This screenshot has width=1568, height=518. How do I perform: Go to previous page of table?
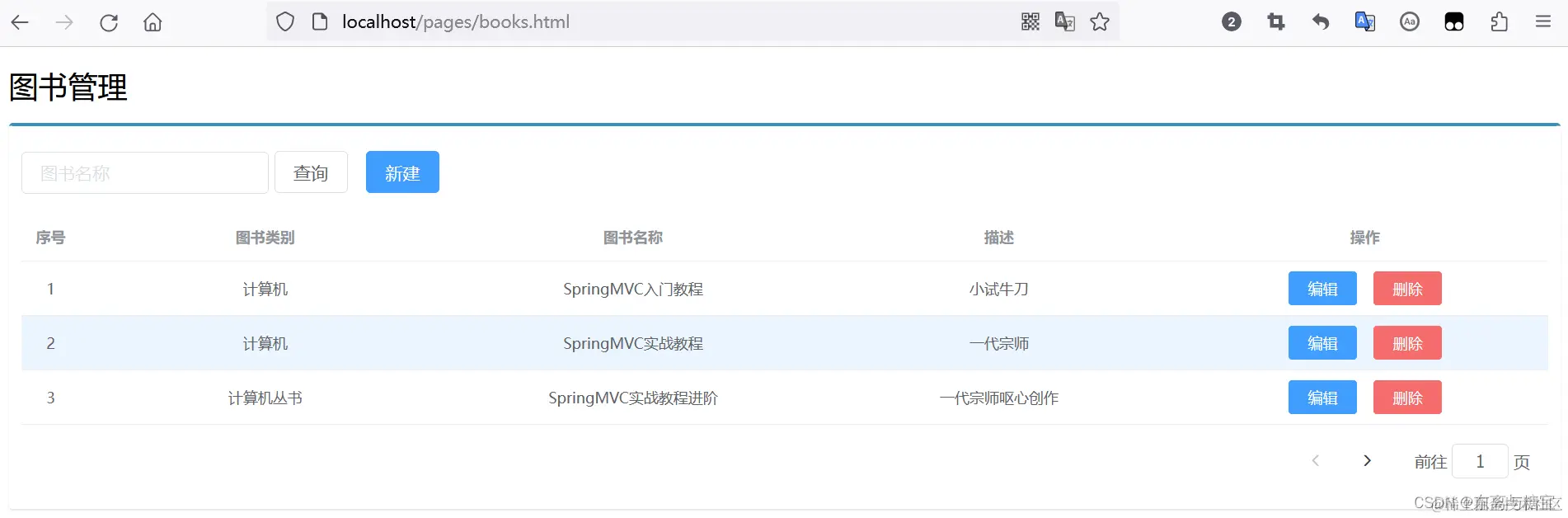click(x=1316, y=461)
